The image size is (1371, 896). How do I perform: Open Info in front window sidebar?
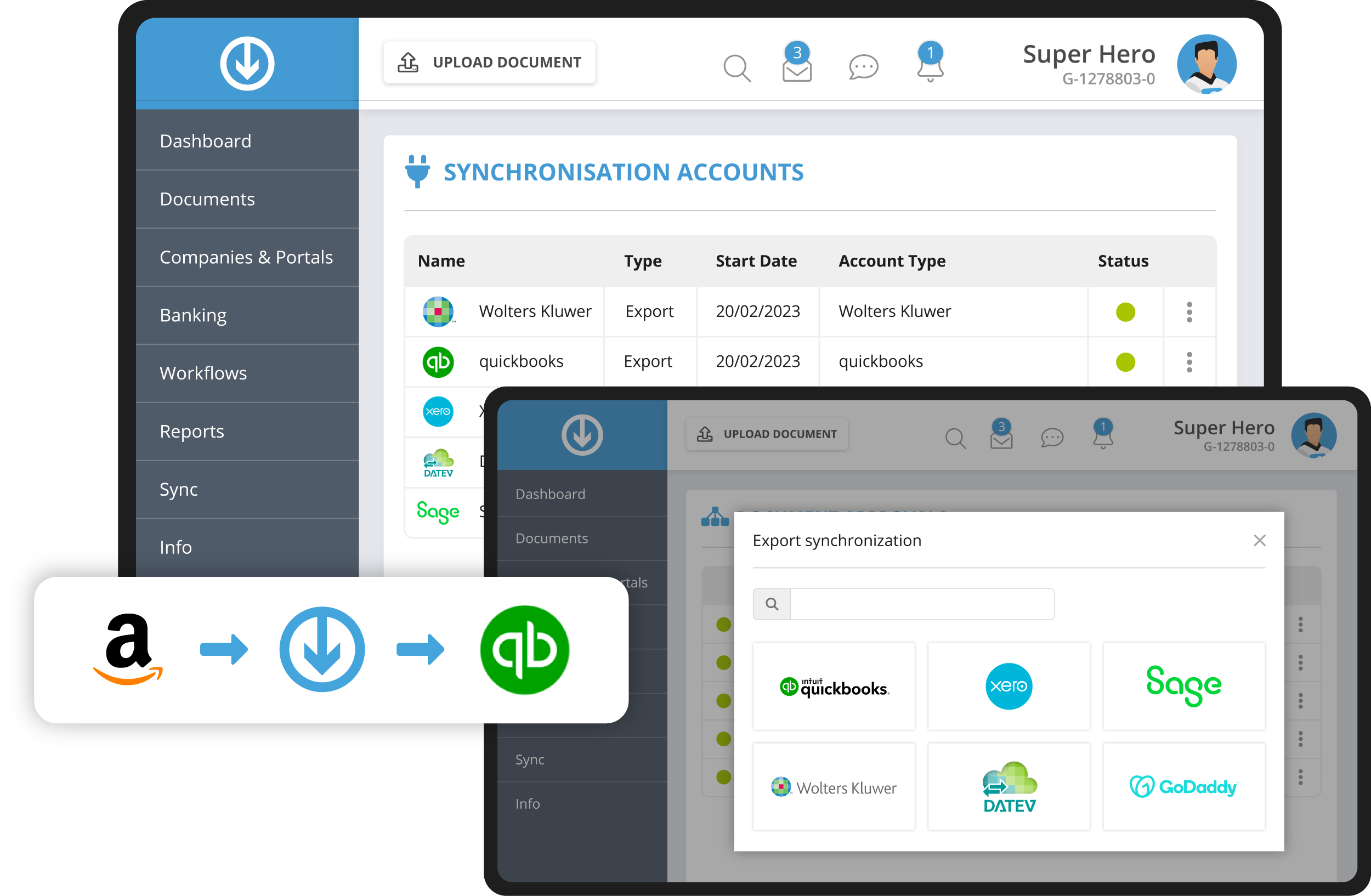click(x=582, y=804)
